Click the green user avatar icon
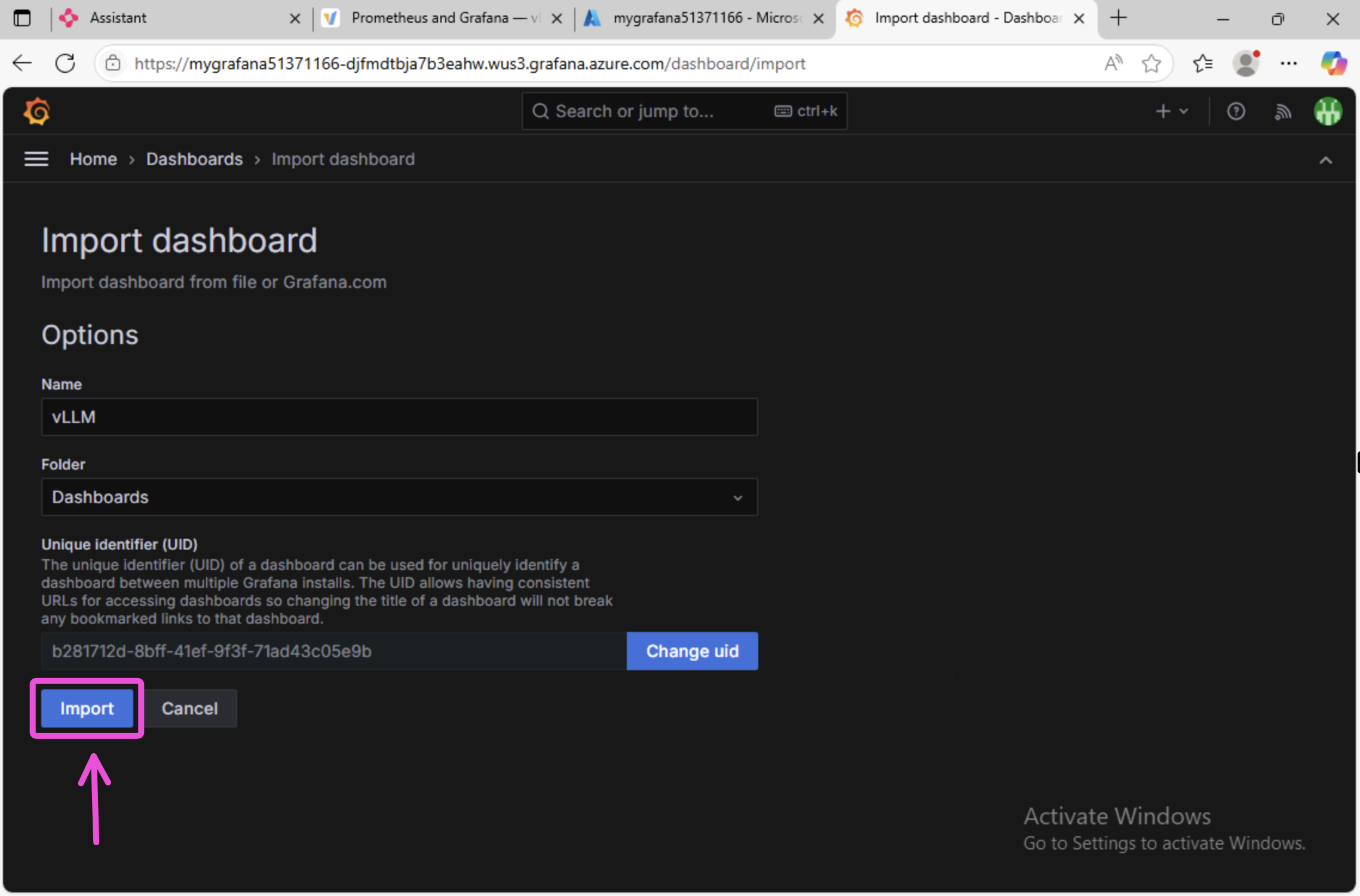The image size is (1360, 896). [x=1328, y=111]
